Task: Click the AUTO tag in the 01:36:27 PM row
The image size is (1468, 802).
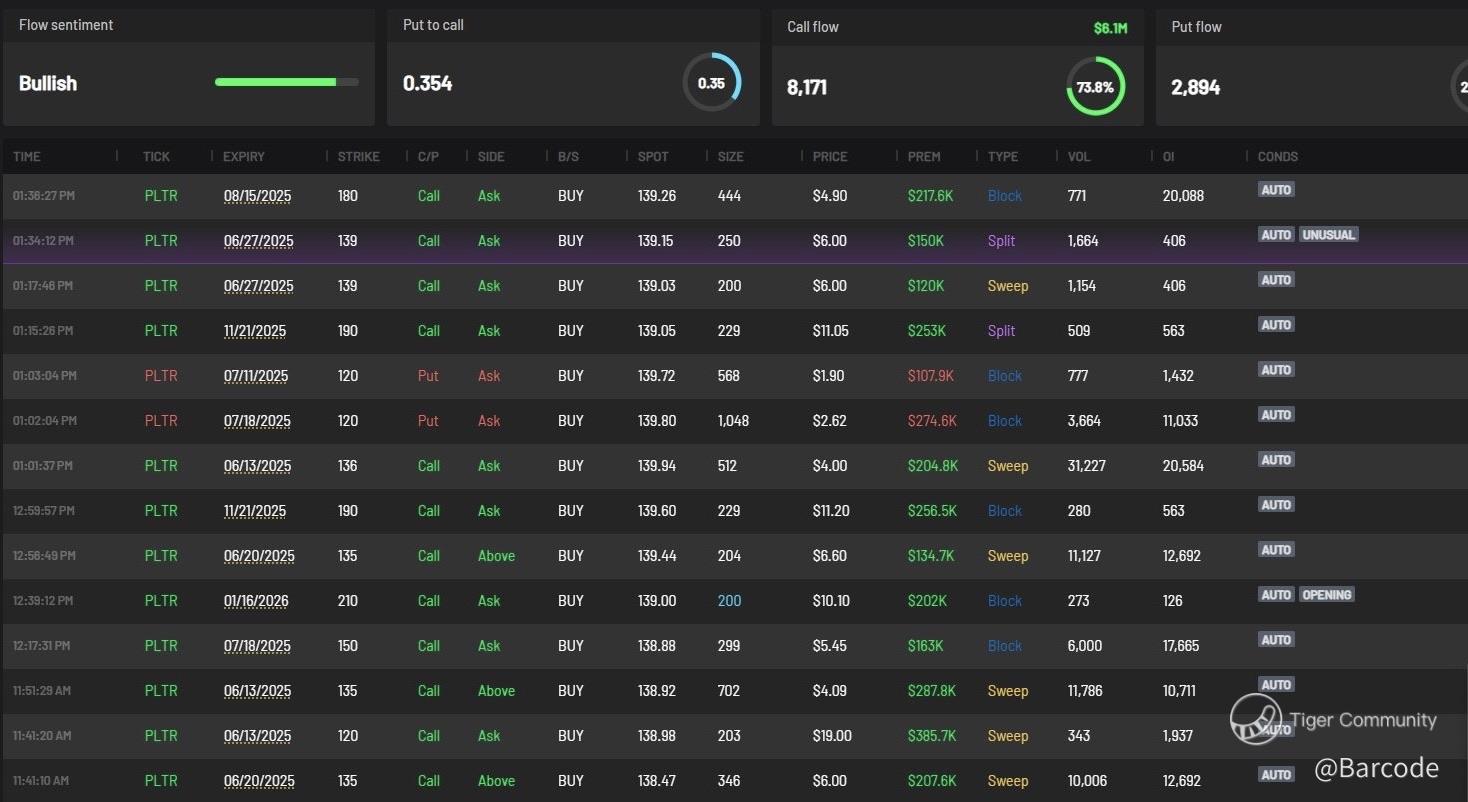Action: point(1276,190)
